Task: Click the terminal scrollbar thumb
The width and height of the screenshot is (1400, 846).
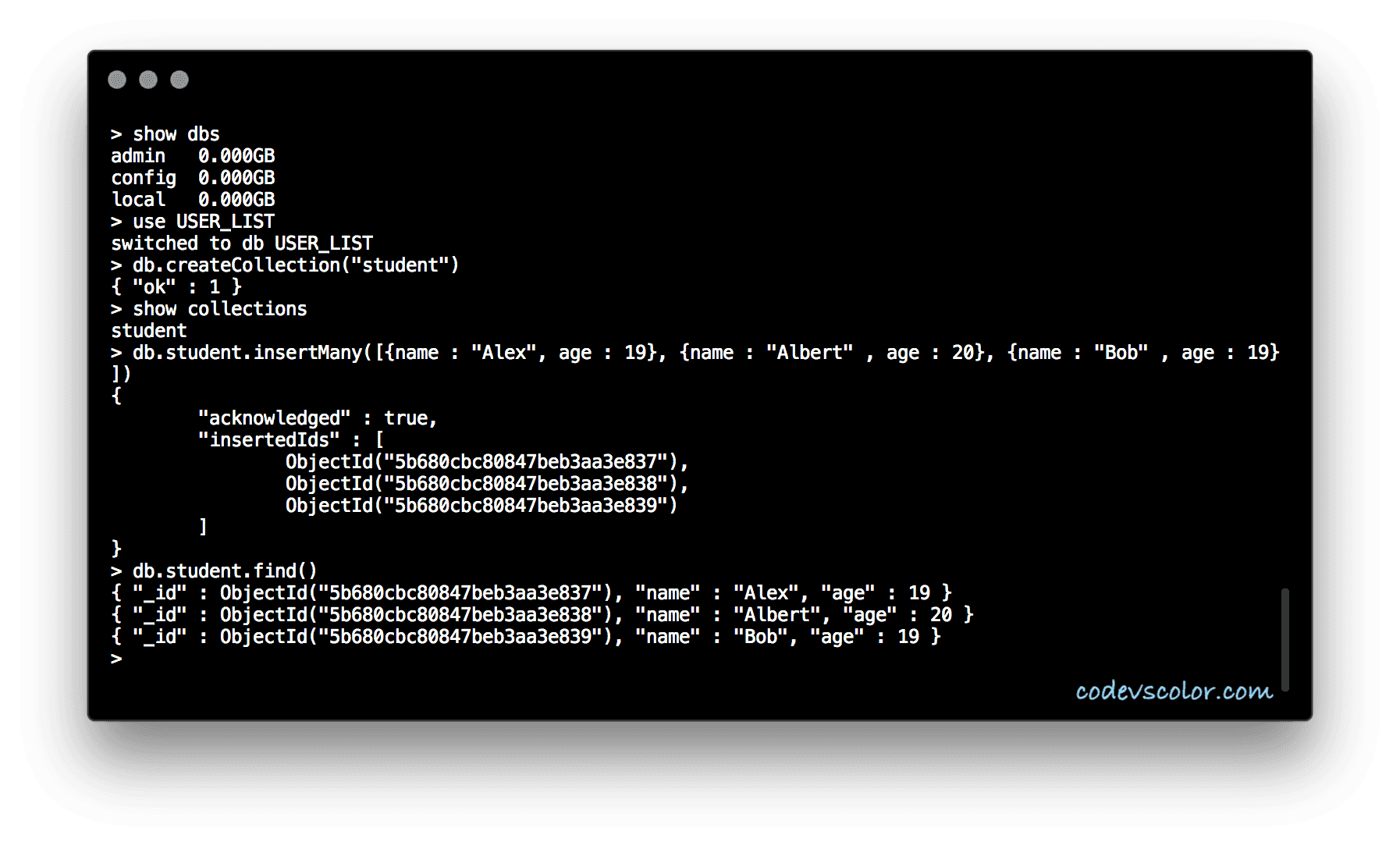Action: (x=1285, y=639)
